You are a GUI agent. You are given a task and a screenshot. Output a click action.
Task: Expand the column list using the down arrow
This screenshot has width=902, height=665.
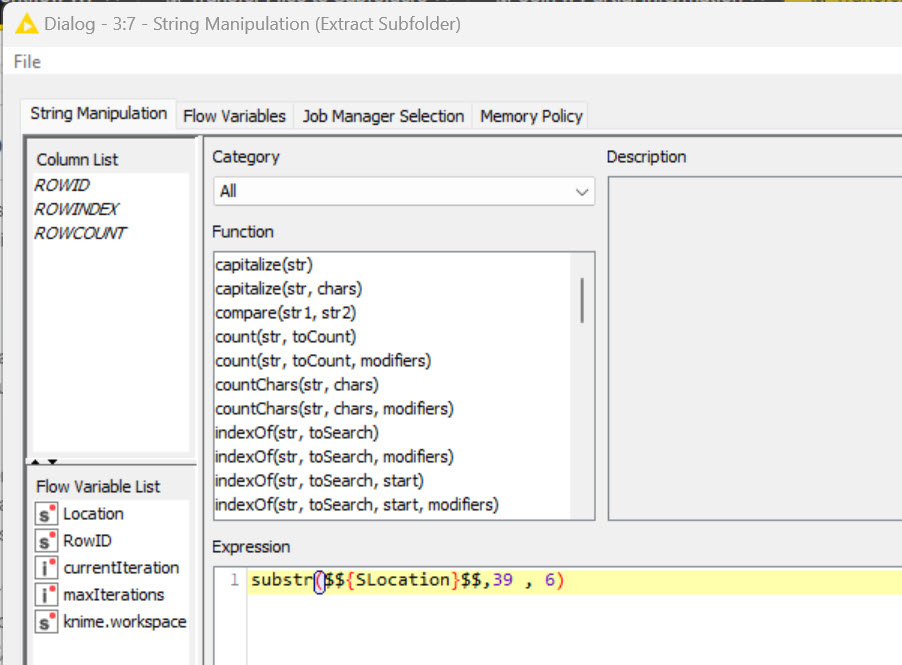[53, 461]
